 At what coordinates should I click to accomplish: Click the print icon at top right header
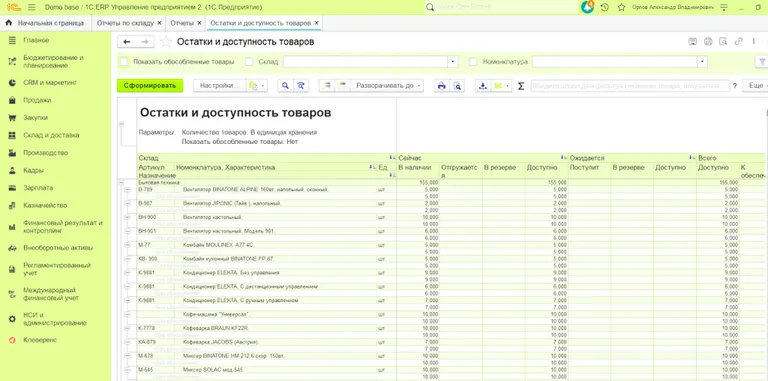click(x=708, y=42)
